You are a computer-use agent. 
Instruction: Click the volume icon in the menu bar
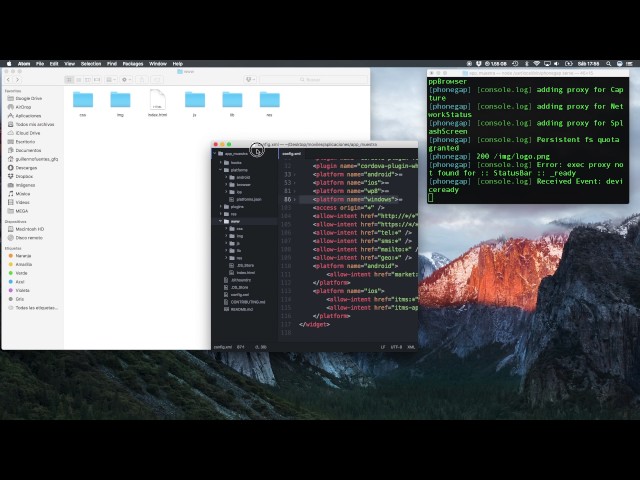[x=556, y=64]
